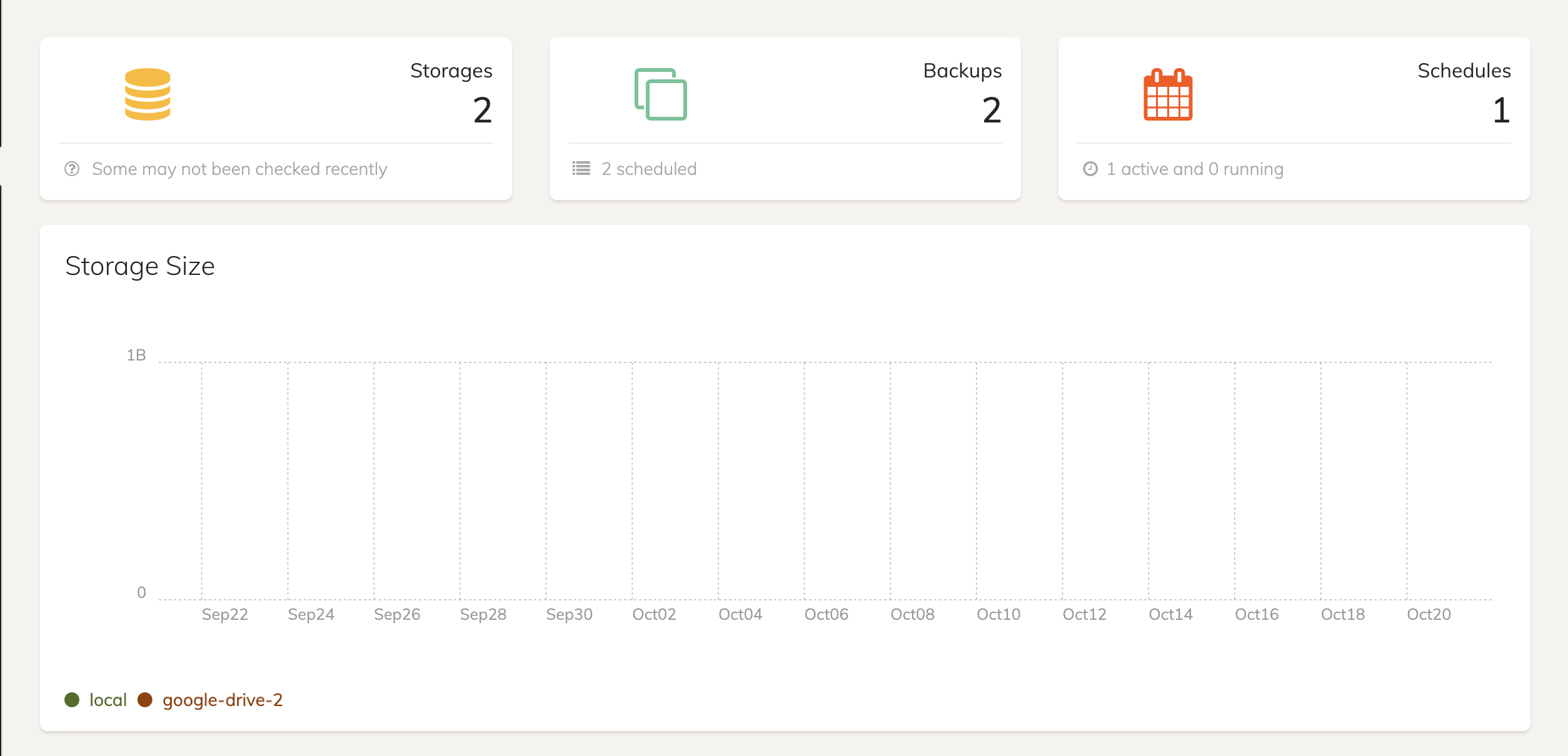Click the green Backups copy icon

pos(661,94)
